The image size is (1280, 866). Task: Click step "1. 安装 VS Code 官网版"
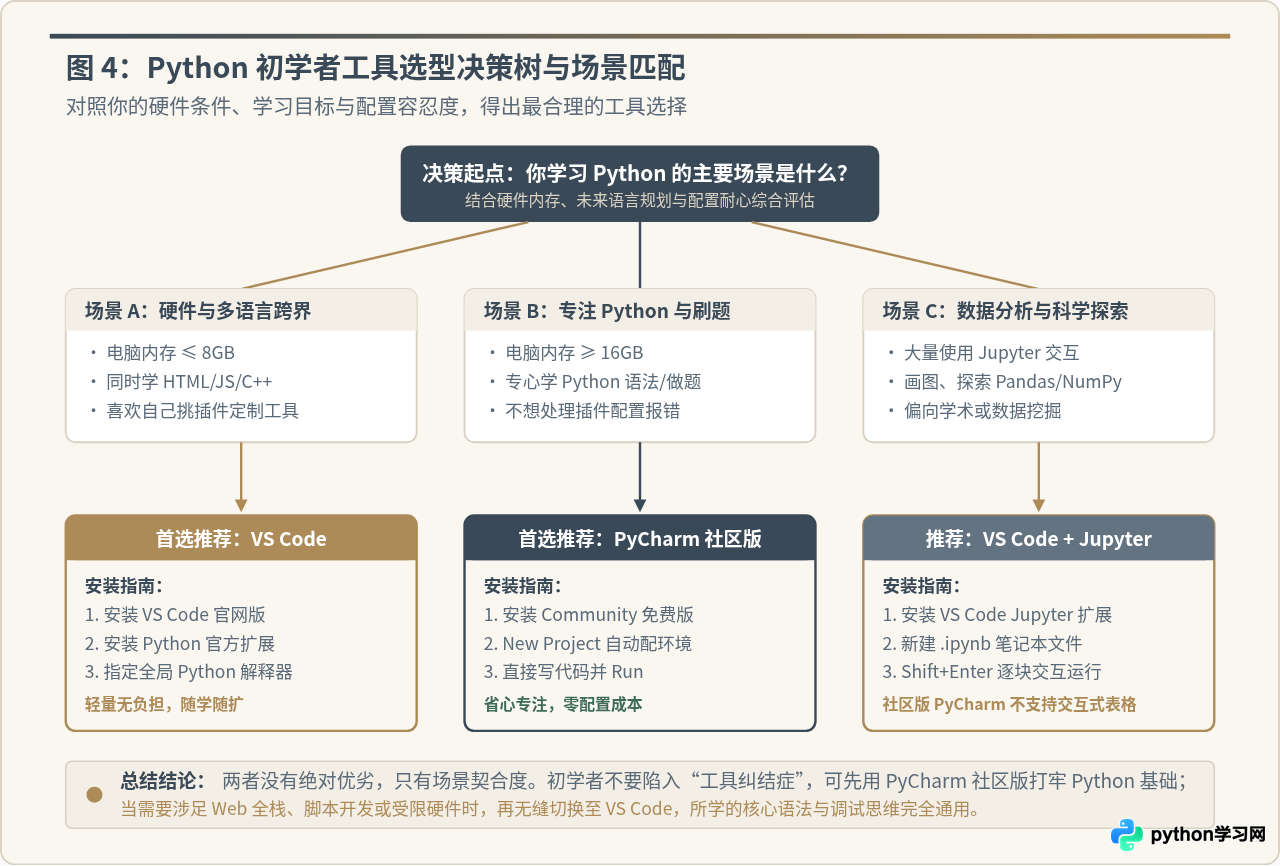point(176,615)
